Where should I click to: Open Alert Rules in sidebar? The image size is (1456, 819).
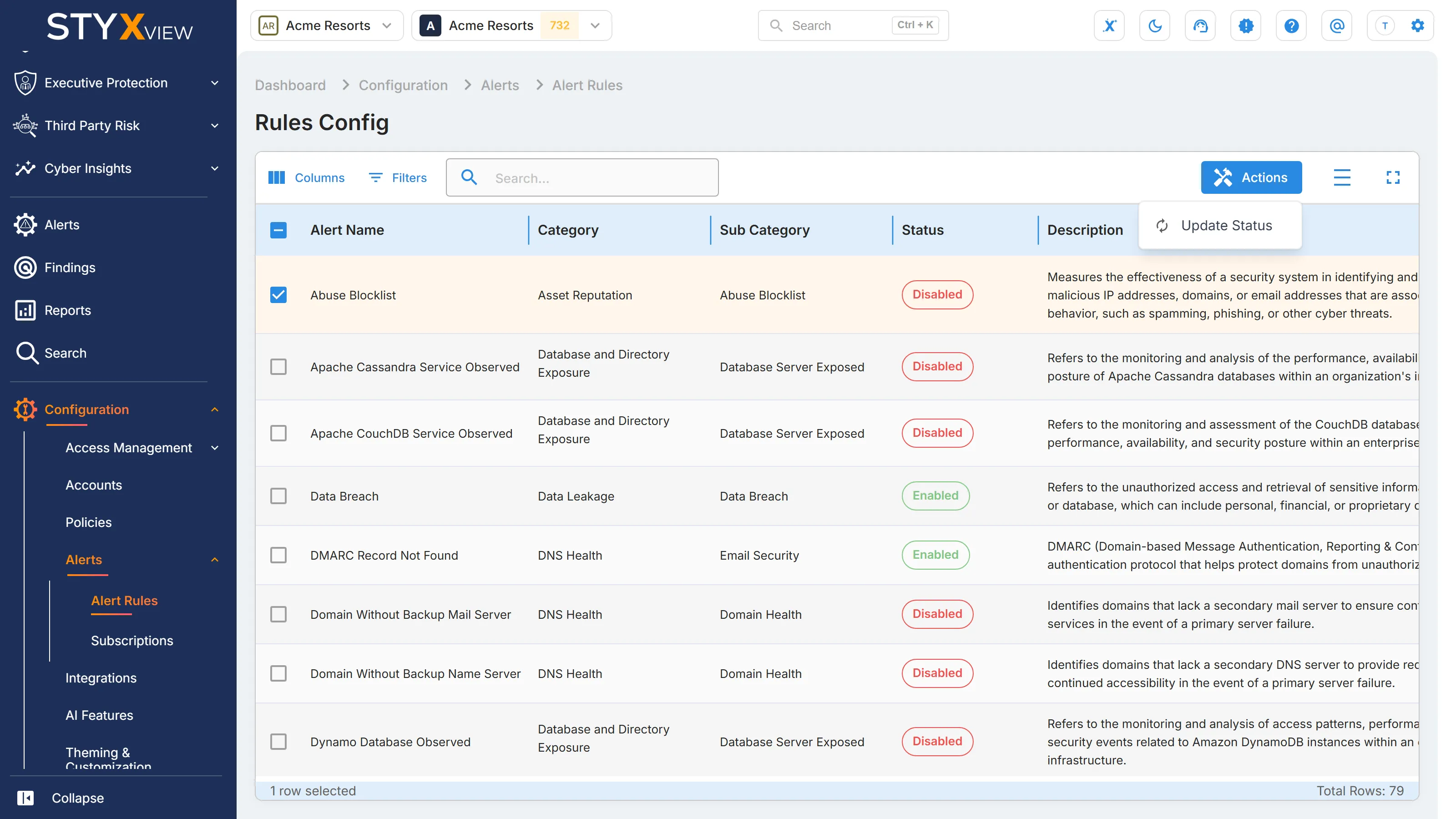point(124,601)
